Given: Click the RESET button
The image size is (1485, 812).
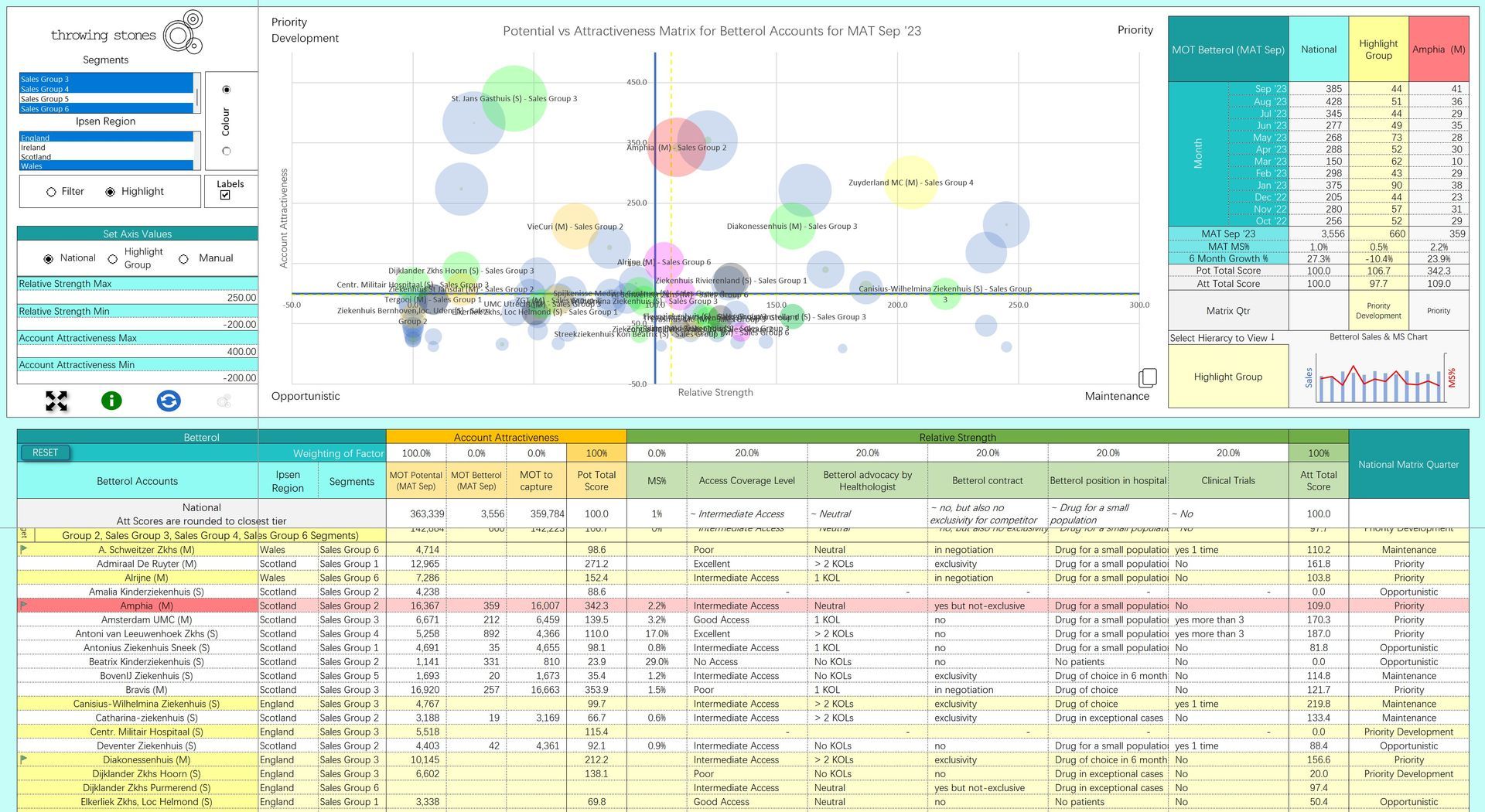Looking at the screenshot, I should point(46,453).
